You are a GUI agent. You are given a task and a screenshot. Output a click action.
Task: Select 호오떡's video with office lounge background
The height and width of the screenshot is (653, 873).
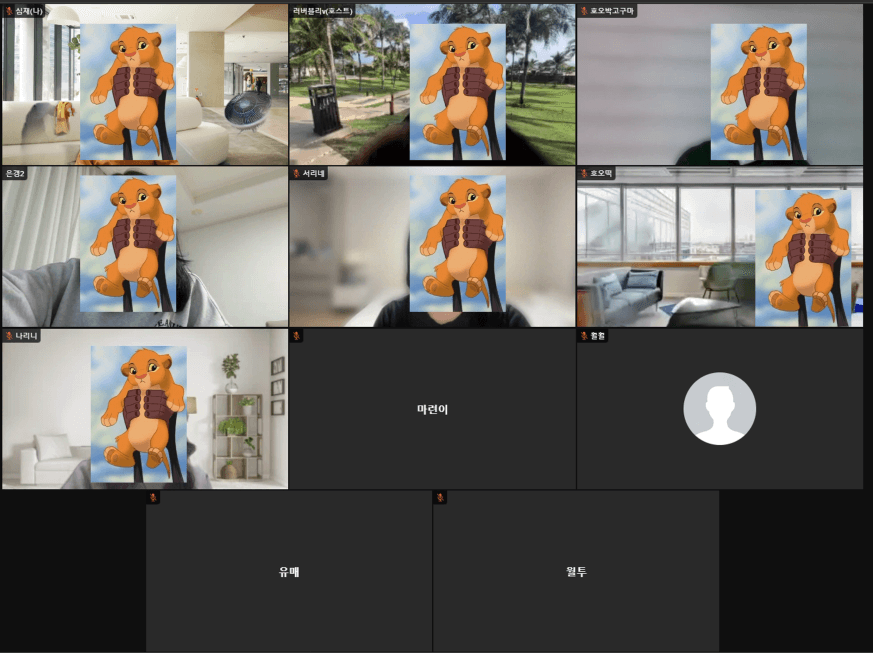720,247
